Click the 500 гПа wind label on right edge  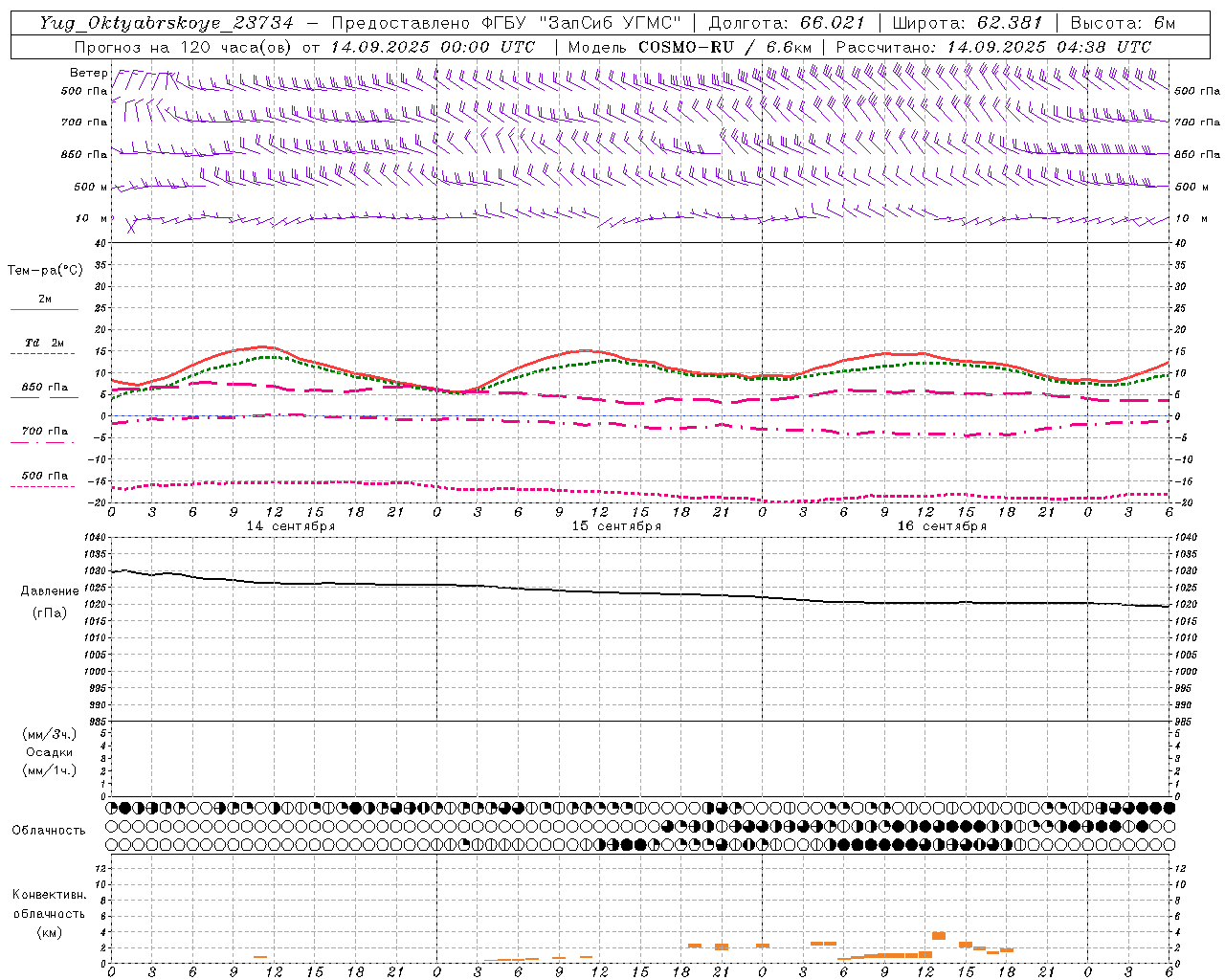coord(1197,92)
